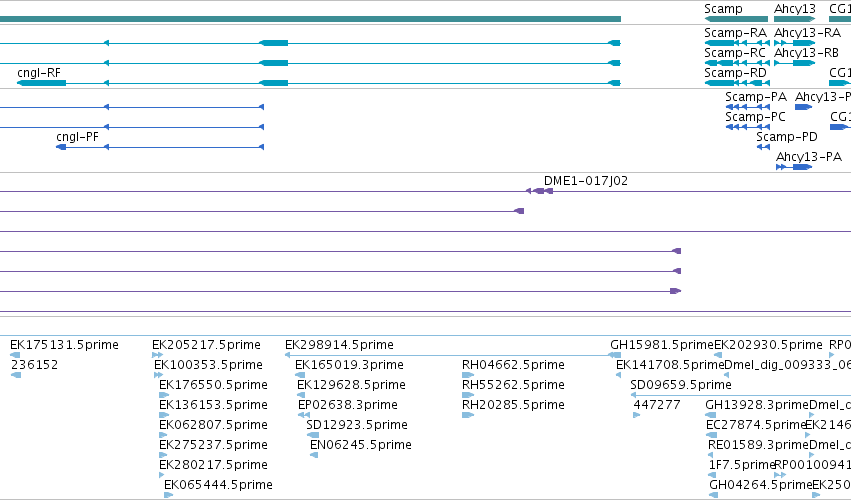Click the EK136153.5prime EST label
Viewport: 851px width, 500px height.
tap(213, 405)
